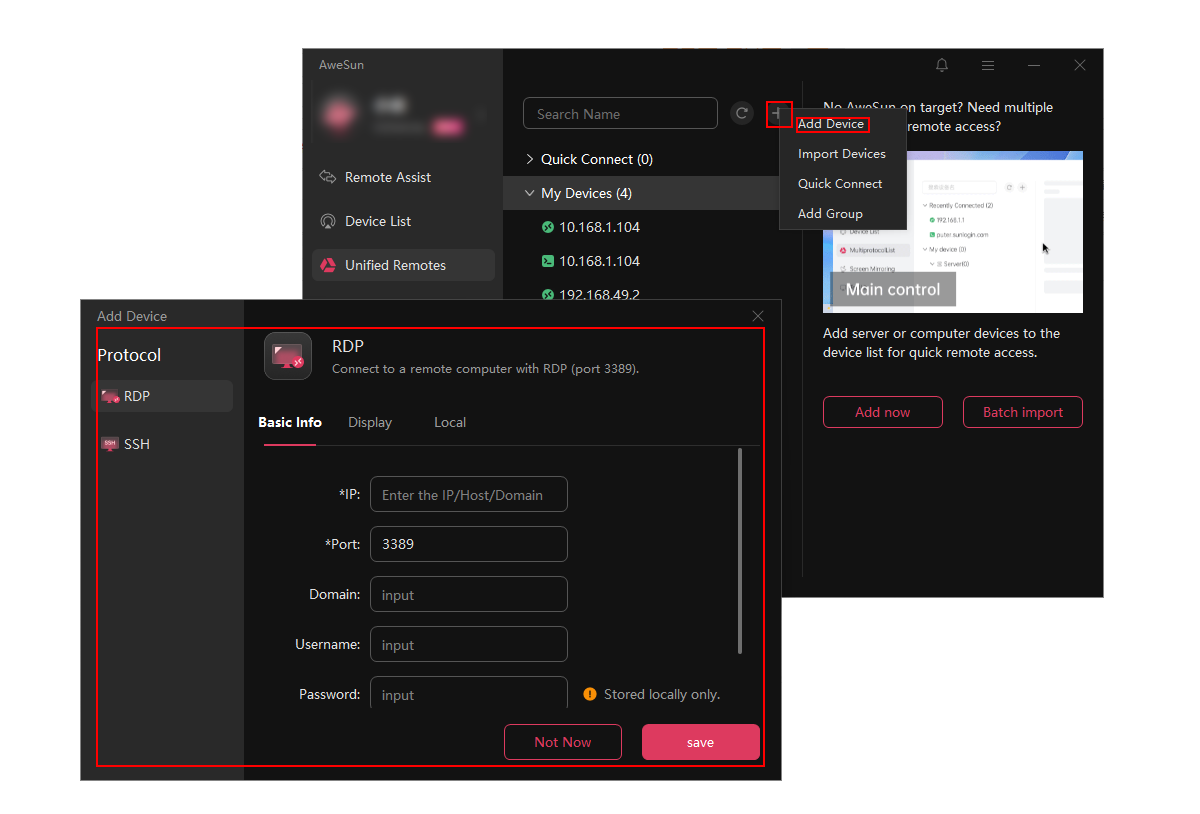Viewport: 1200px width, 814px height.
Task: Click the Main control tutorial thumbnail
Action: tap(953, 232)
